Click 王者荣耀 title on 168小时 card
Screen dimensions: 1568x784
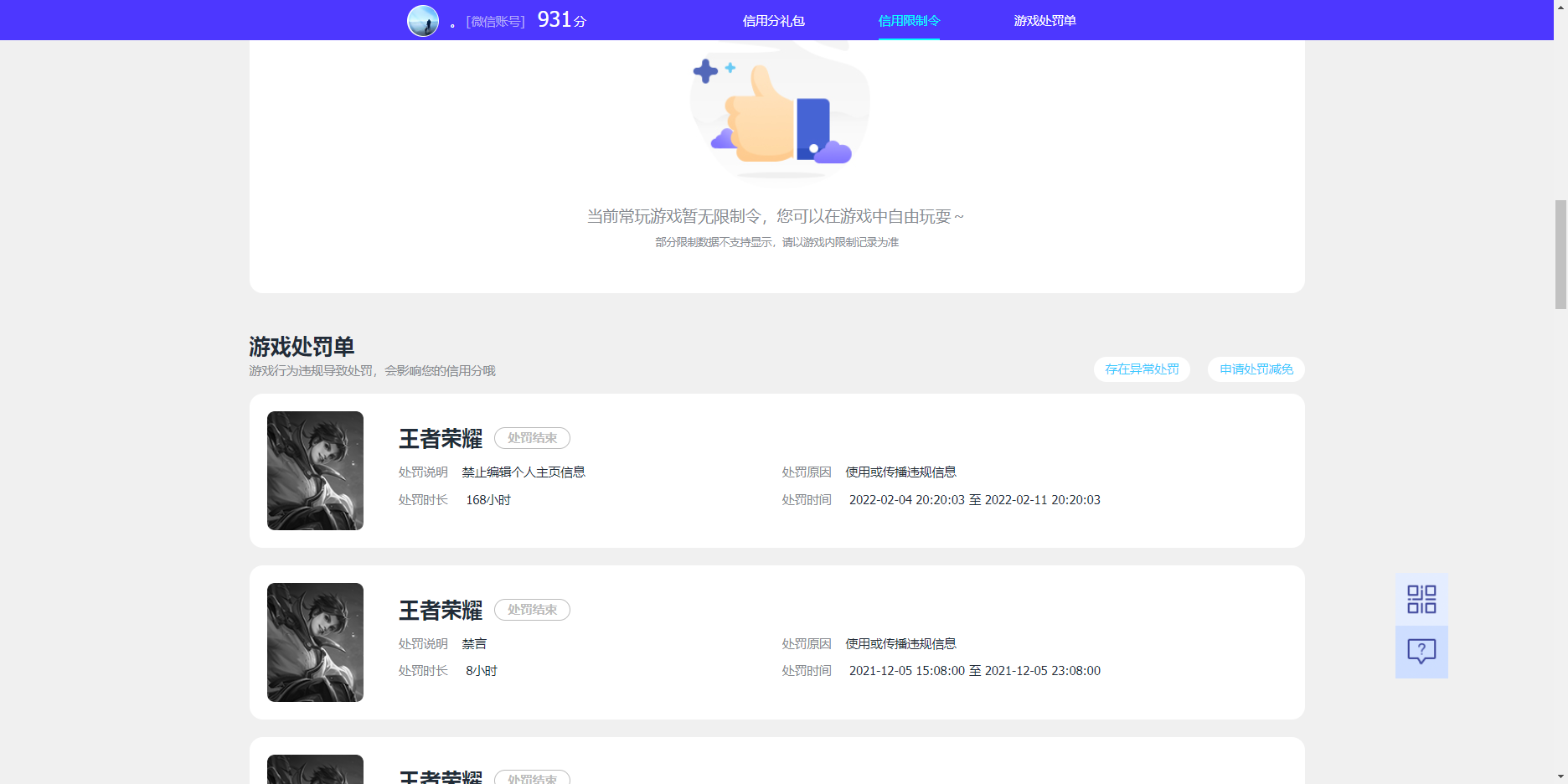click(441, 439)
